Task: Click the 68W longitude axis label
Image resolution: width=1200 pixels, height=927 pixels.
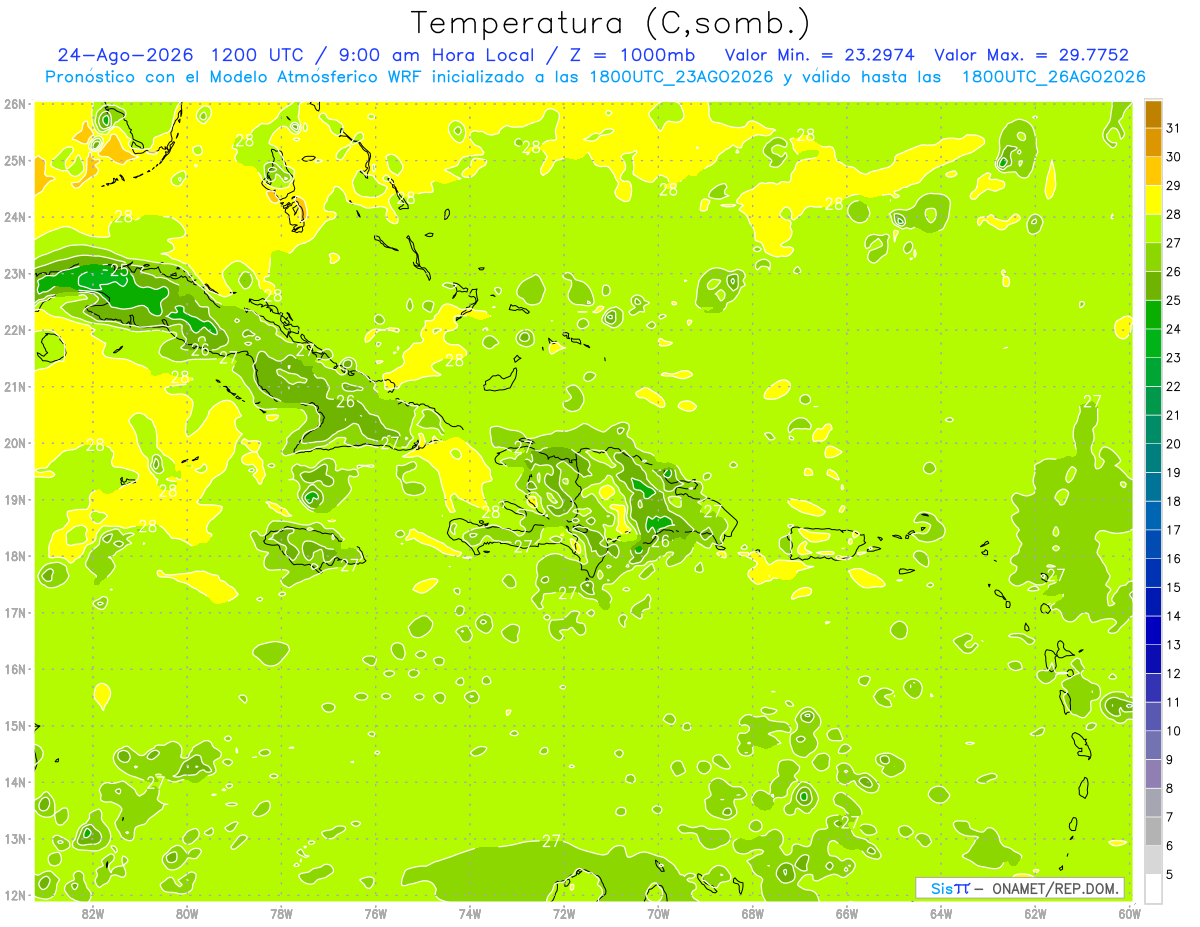Action: (x=753, y=913)
